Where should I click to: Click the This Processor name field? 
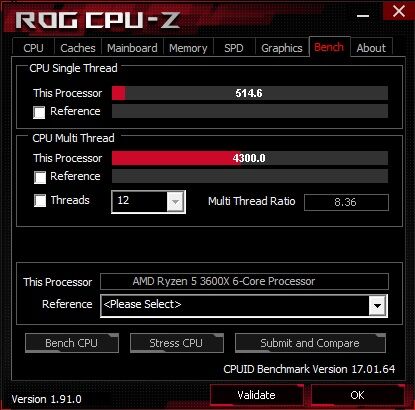tap(244, 281)
